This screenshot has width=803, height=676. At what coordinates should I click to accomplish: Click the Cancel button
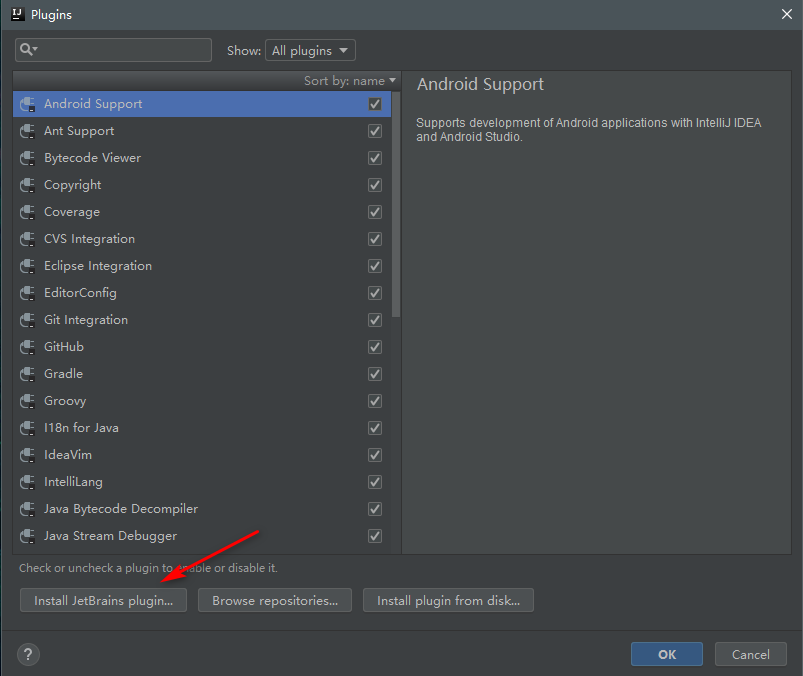[x=751, y=654]
